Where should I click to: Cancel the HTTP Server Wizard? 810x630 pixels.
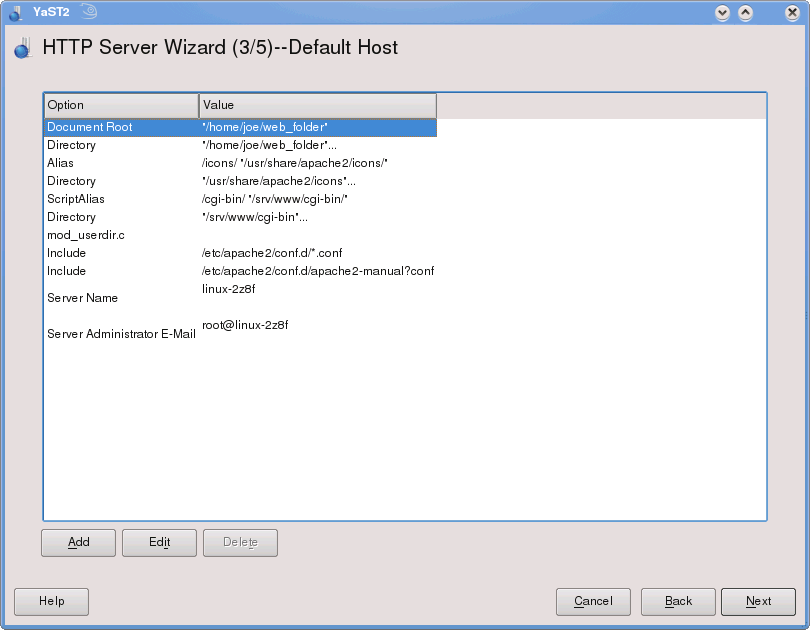[593, 602]
